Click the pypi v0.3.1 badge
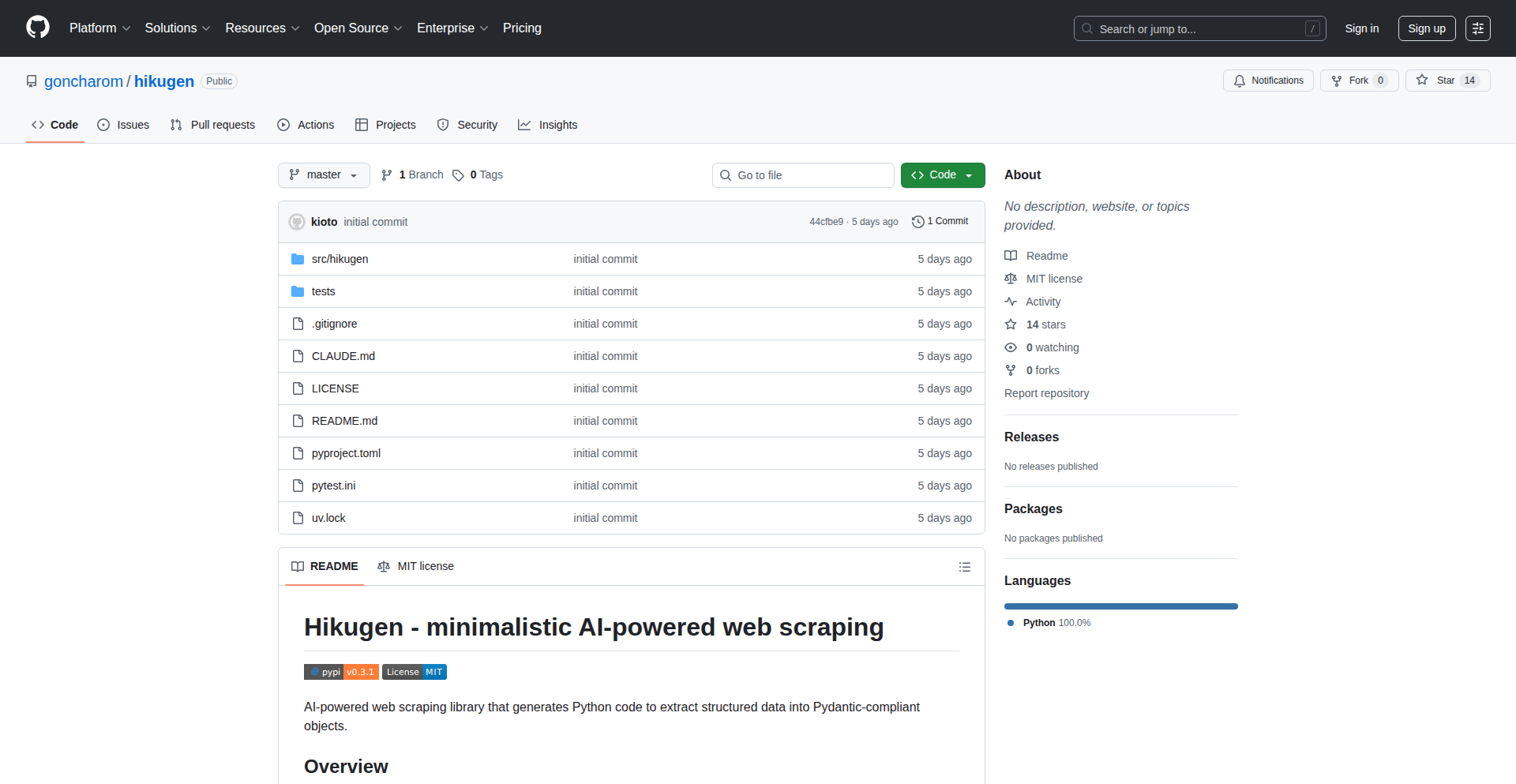Screen dimensions: 1516x784 pos(341,672)
